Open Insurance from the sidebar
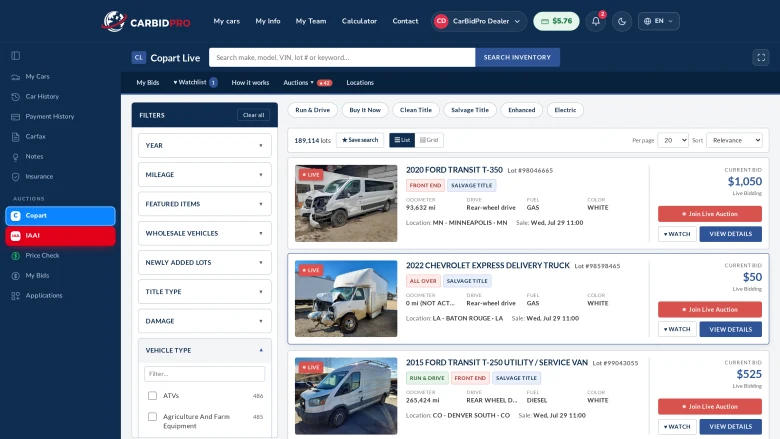This screenshot has height=439, width=780. click(x=39, y=176)
